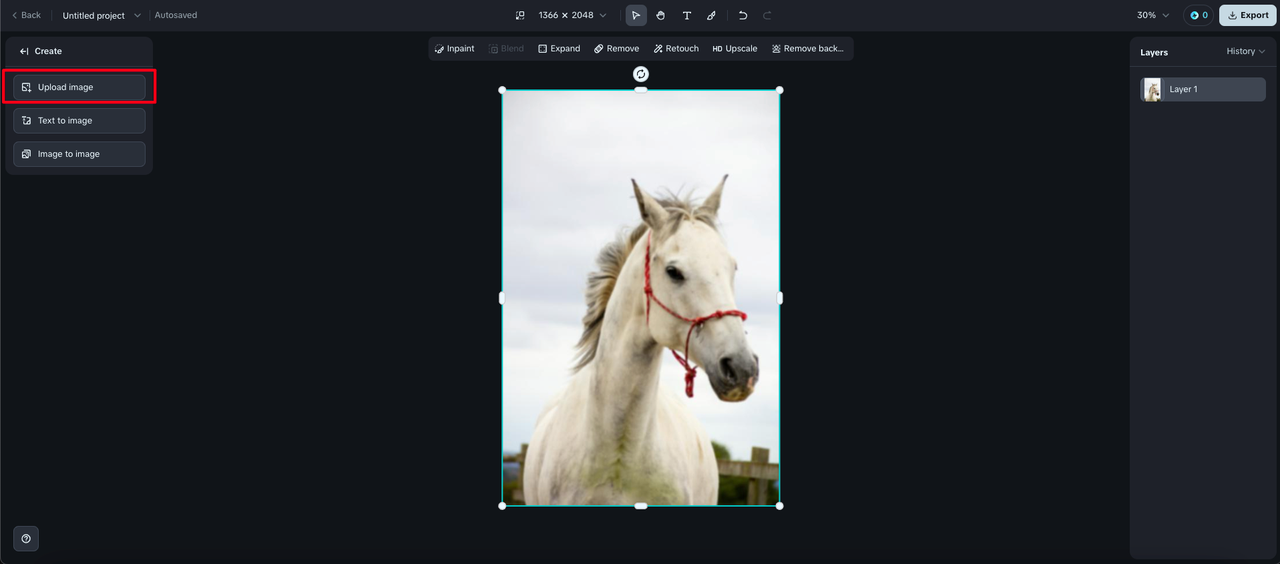Open the credits counter badge

(1198, 15)
